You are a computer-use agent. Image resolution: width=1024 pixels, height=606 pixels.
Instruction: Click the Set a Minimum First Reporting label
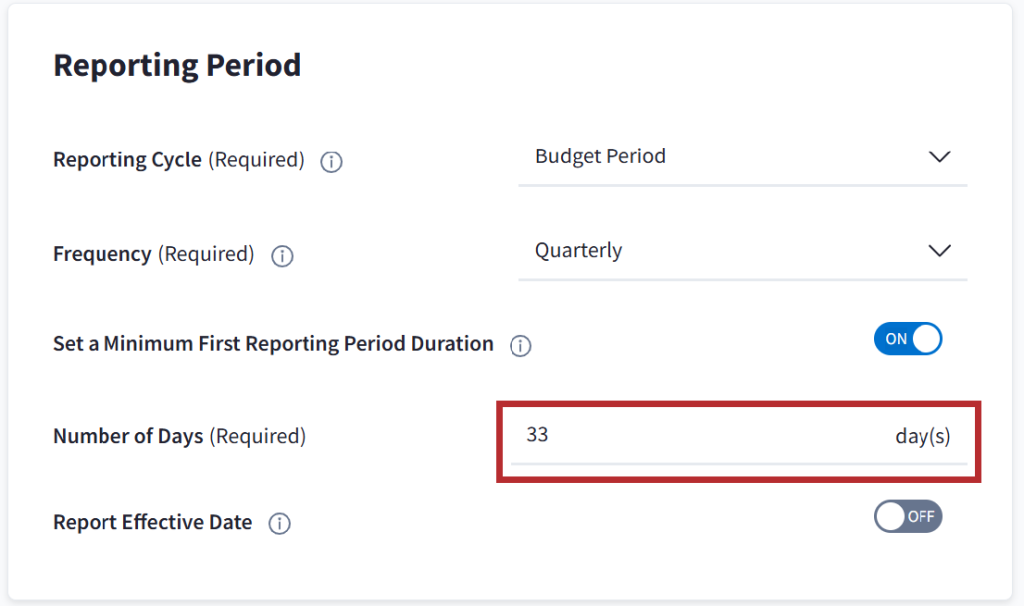(273, 344)
